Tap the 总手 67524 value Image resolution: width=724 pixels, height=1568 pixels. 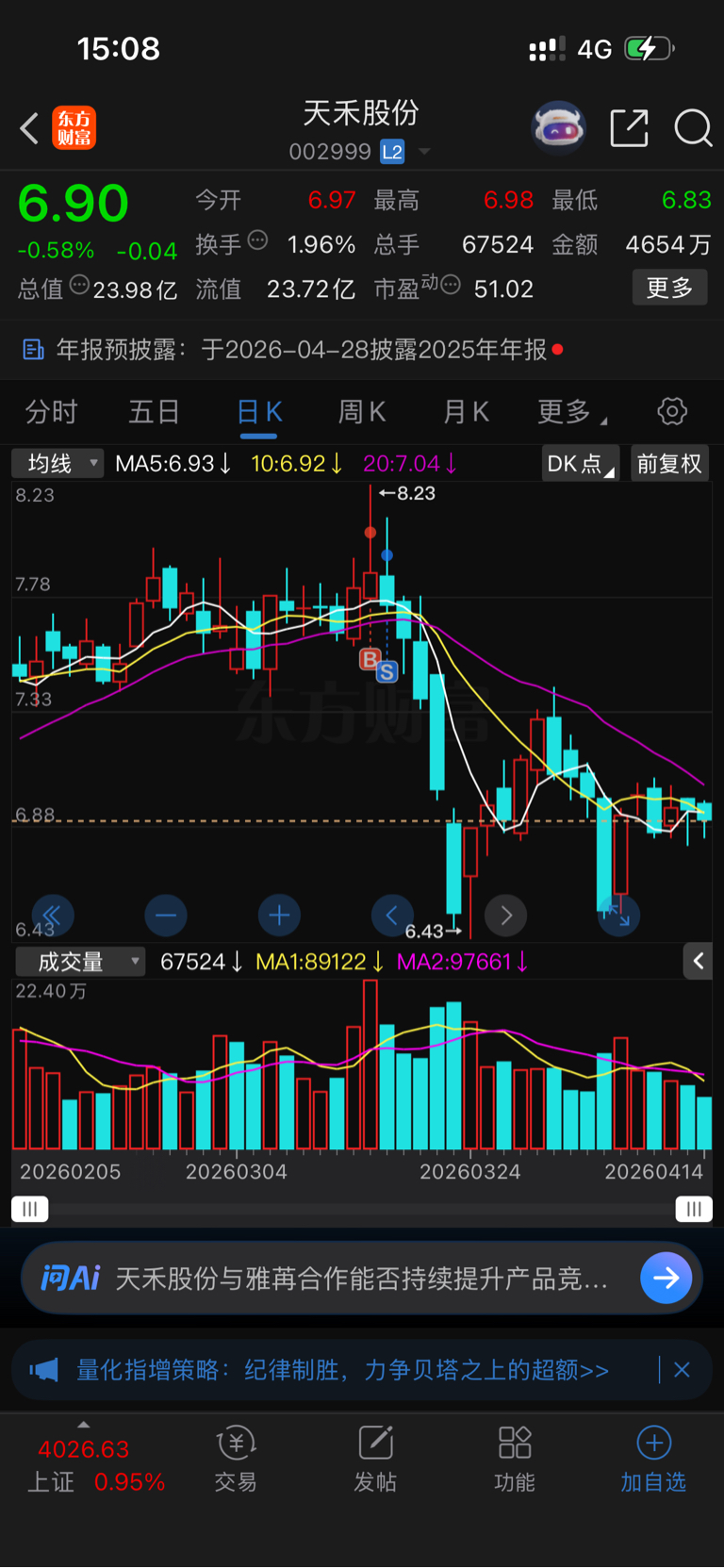pos(498,245)
